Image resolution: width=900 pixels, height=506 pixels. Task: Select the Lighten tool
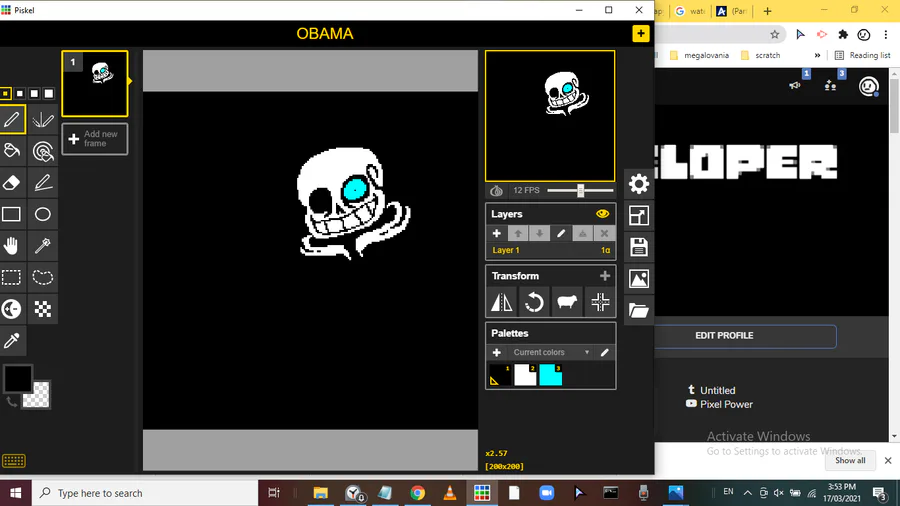11,309
